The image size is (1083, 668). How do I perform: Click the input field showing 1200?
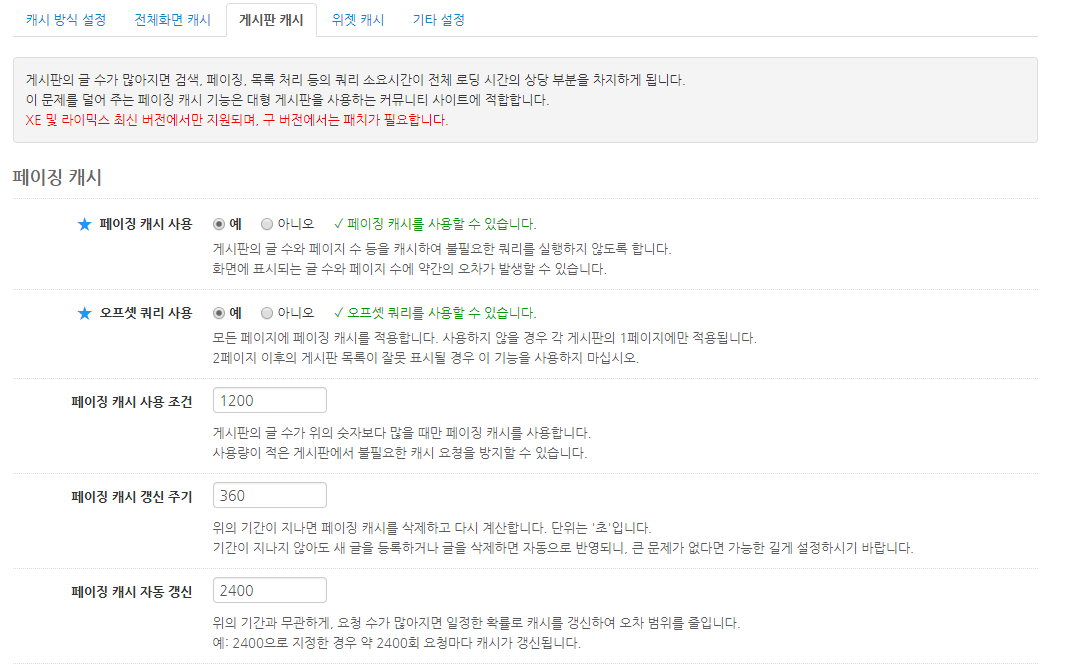[x=267, y=399]
